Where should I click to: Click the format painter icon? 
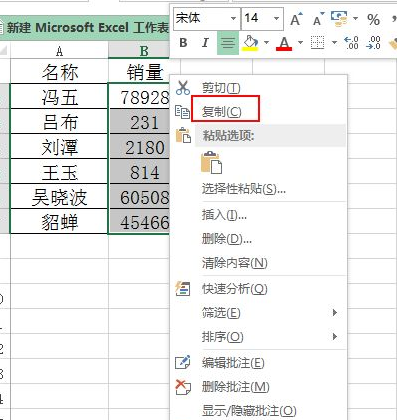coord(393,43)
